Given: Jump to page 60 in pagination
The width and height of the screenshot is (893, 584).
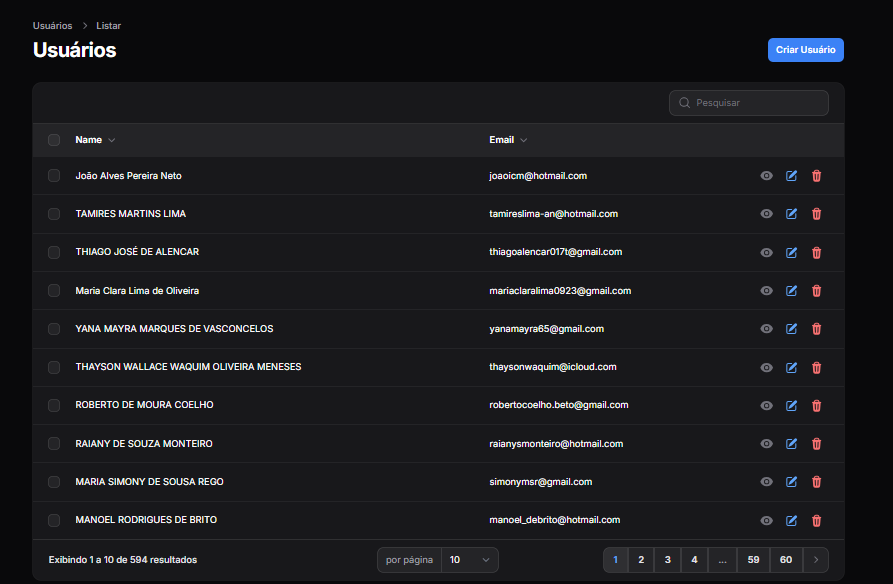Looking at the screenshot, I should [786, 560].
